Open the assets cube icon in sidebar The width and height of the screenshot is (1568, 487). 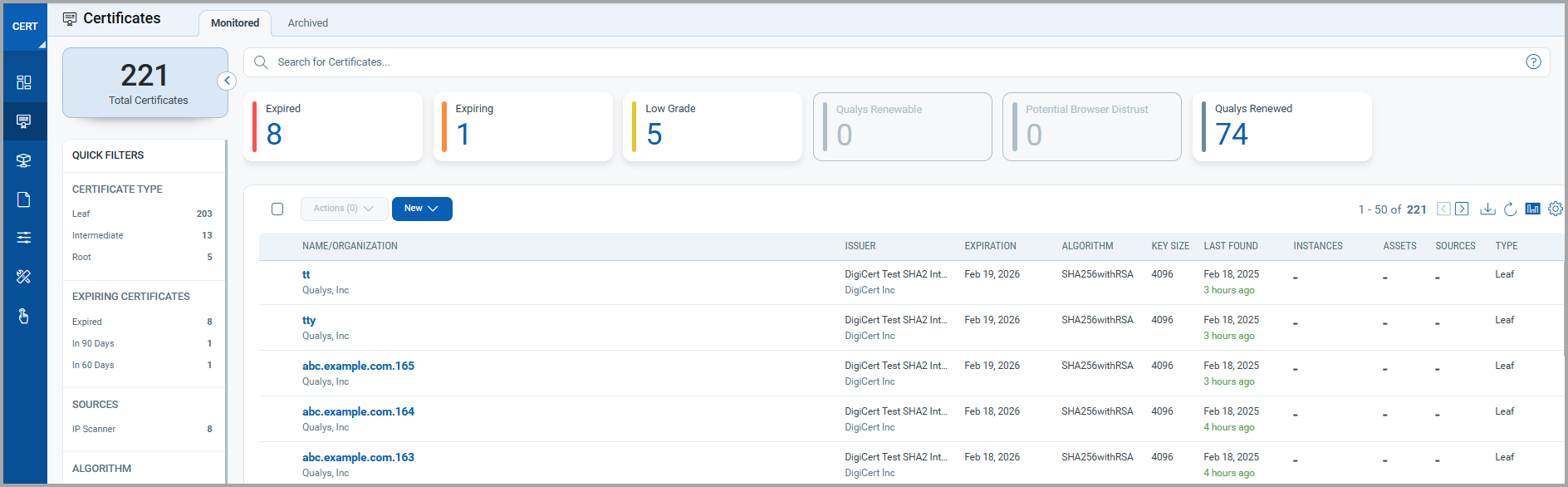tap(24, 160)
